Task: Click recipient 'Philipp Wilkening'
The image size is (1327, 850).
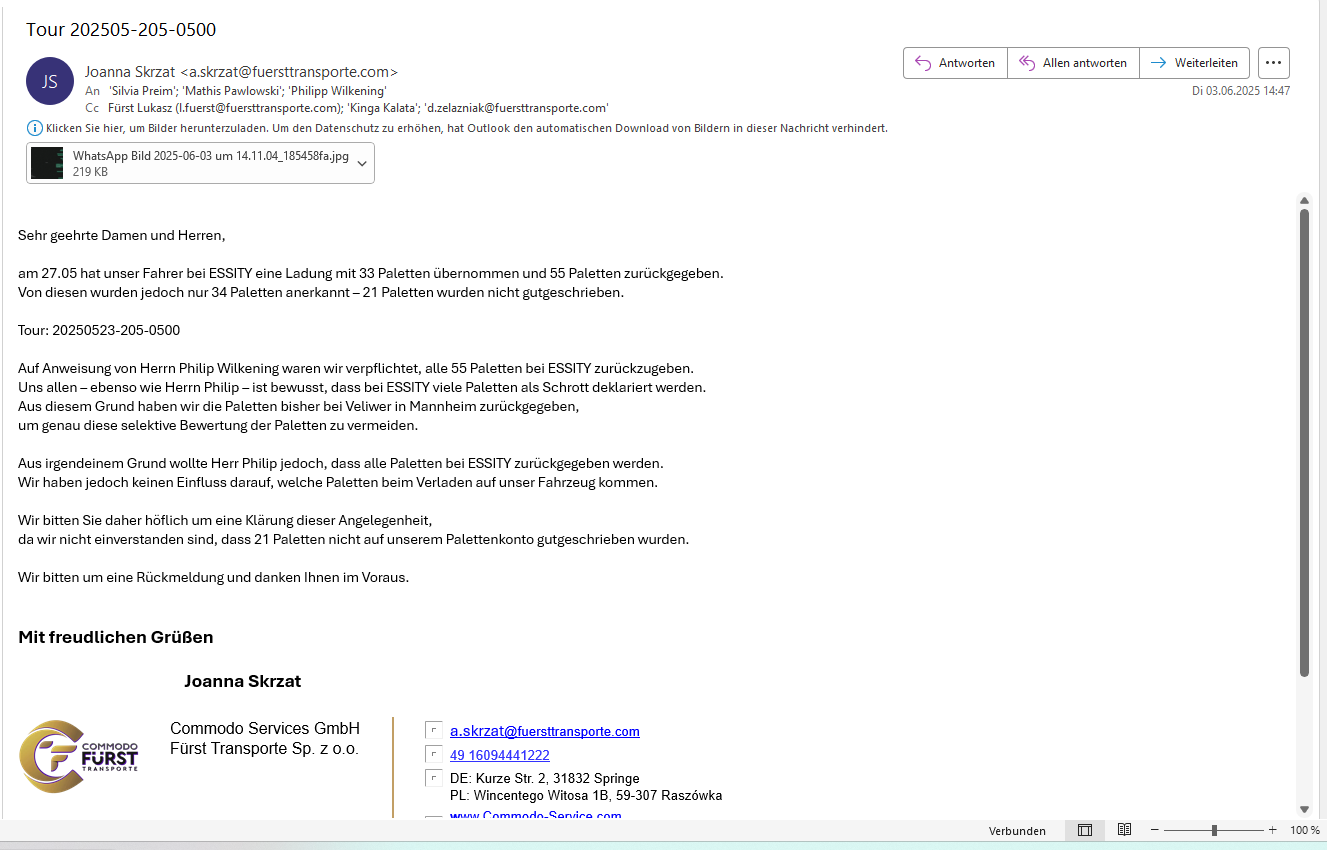Action: pos(336,91)
